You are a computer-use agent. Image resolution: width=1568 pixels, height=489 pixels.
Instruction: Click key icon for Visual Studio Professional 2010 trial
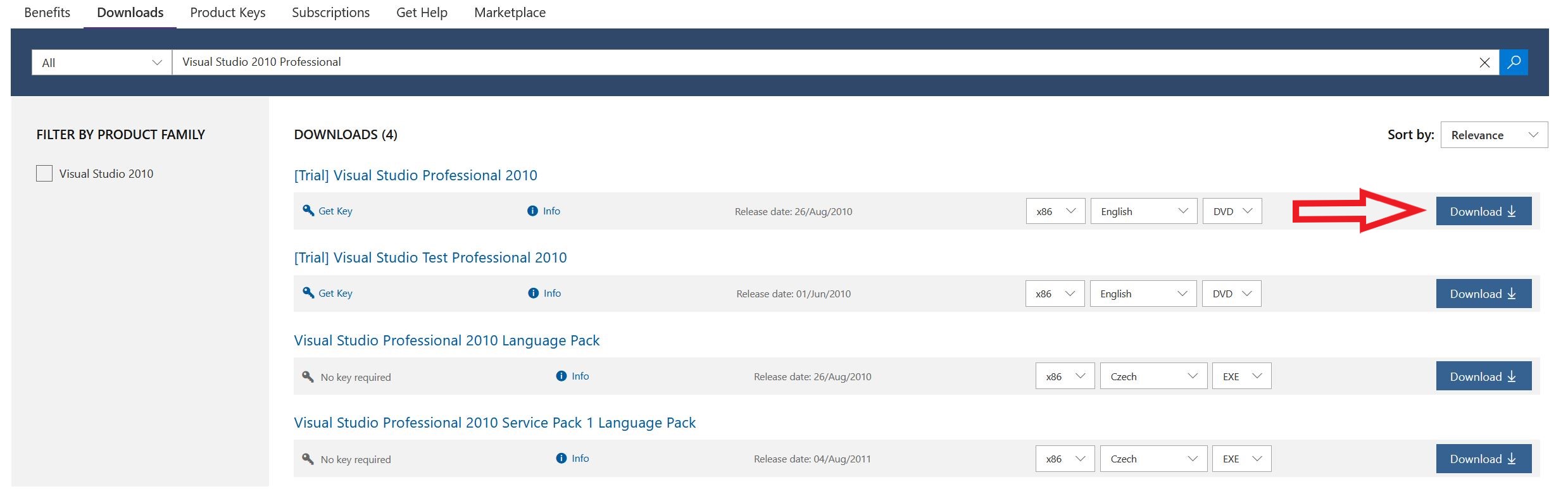click(308, 211)
